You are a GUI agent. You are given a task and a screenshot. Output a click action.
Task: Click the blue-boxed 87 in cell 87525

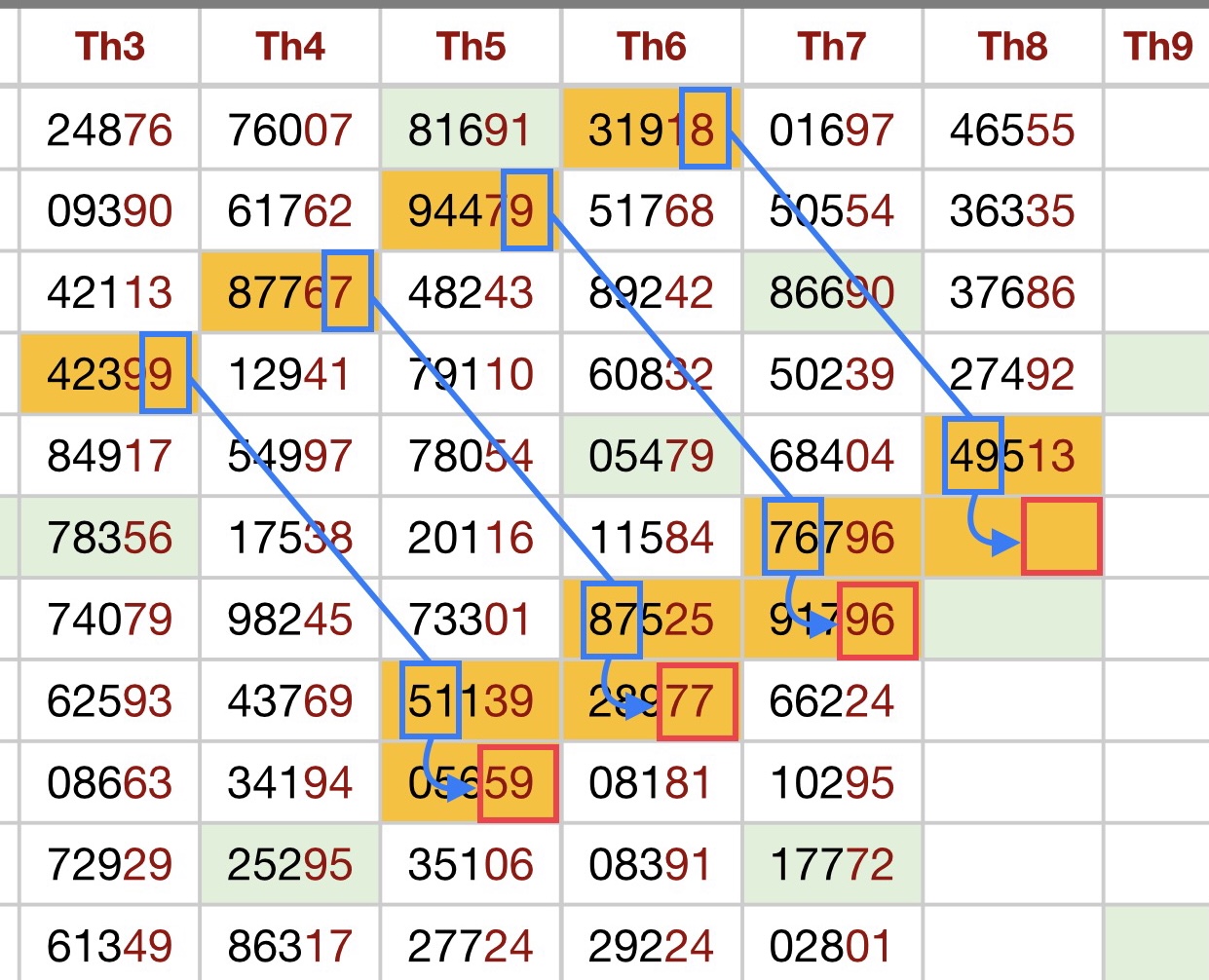pos(611,619)
